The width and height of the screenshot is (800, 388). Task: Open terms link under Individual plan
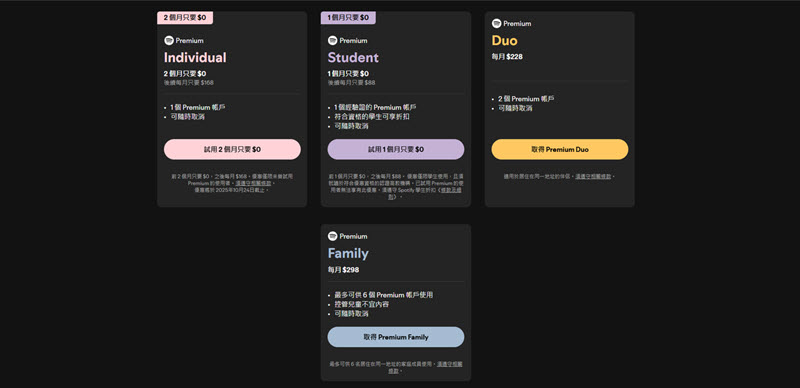tap(254, 183)
